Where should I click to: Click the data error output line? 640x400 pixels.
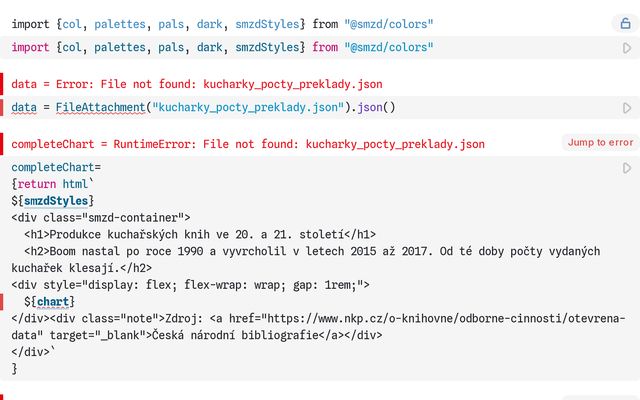point(197,84)
